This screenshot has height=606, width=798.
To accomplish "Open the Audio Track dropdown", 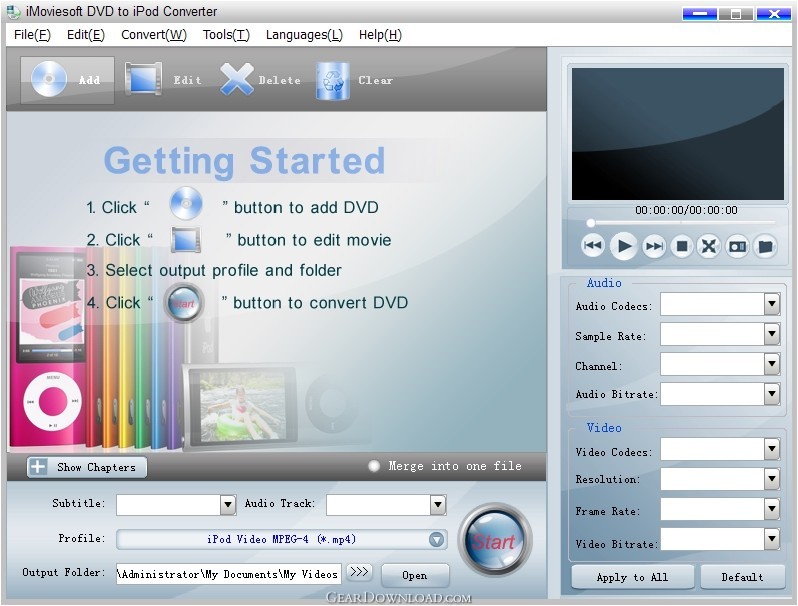I will pyautogui.click(x=438, y=505).
